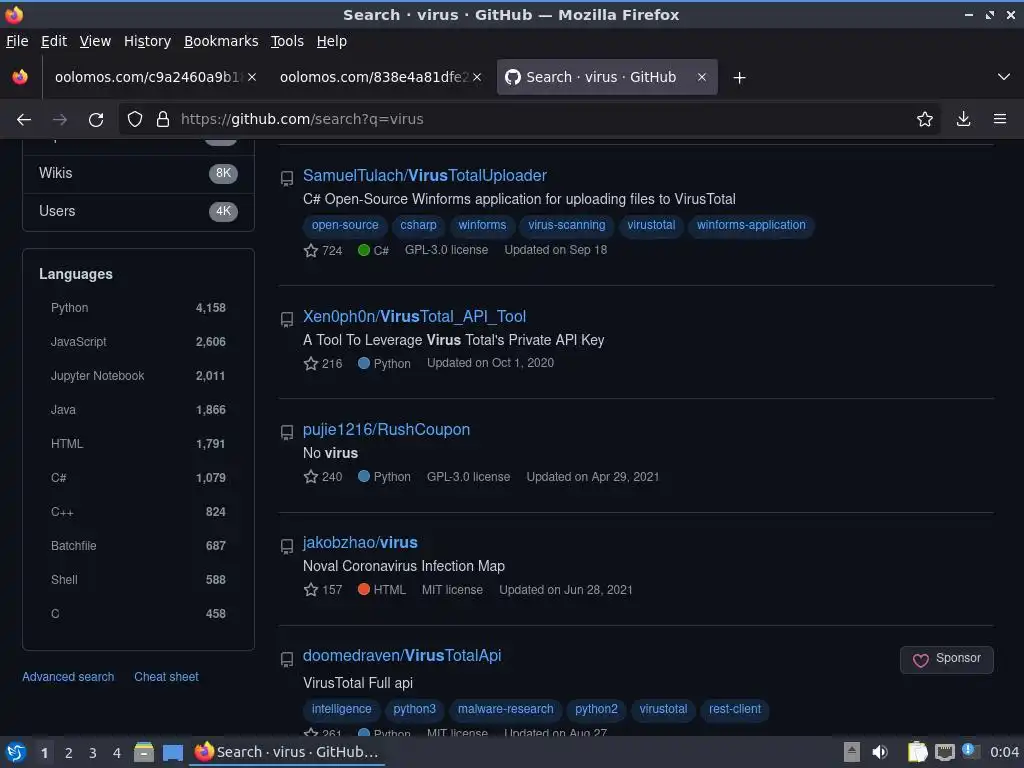Open the Firefox downloads panel
1024x768 pixels.
[963, 119]
